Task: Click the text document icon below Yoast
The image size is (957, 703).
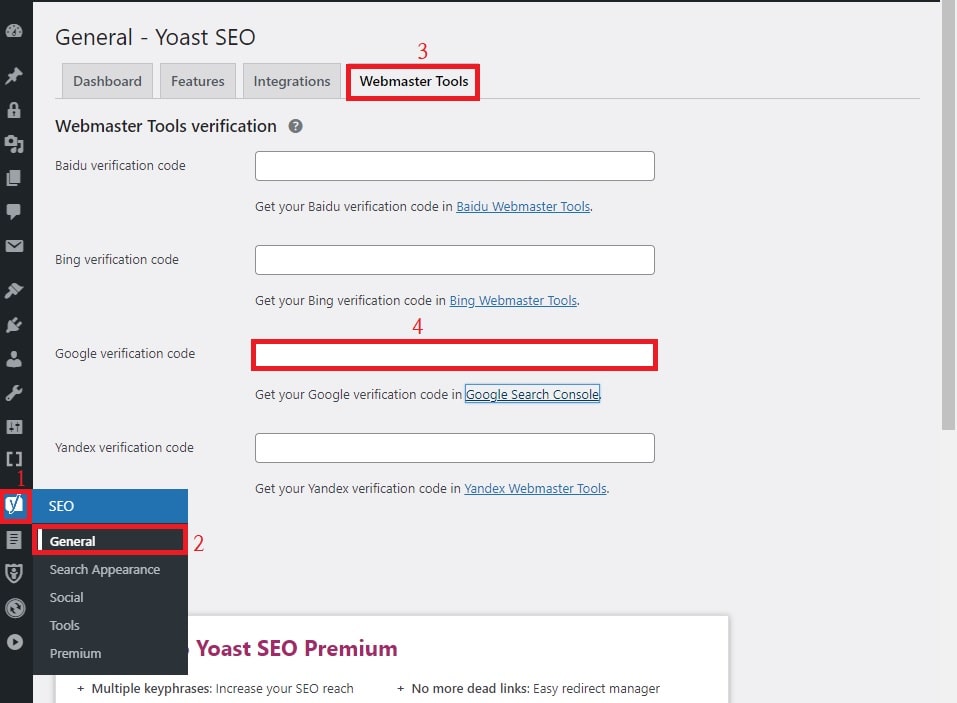Action: 14,539
